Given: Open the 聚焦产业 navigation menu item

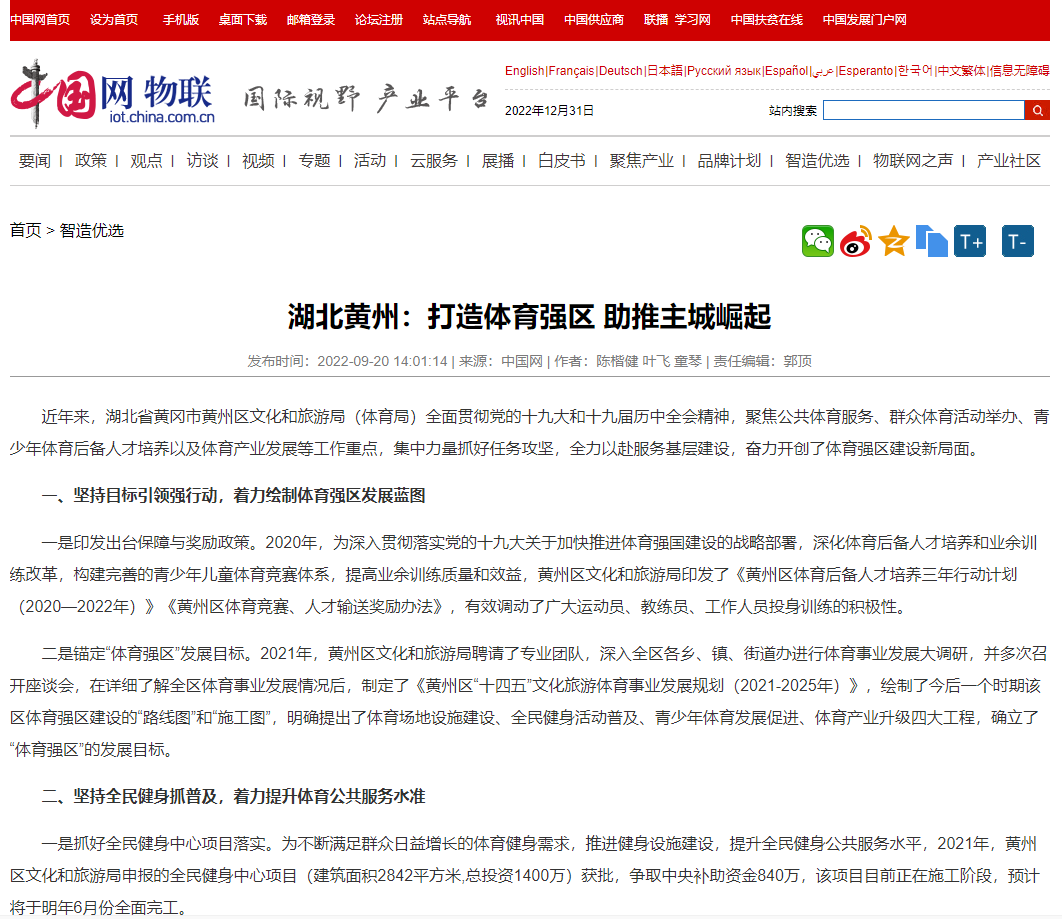Looking at the screenshot, I should pos(641,161).
